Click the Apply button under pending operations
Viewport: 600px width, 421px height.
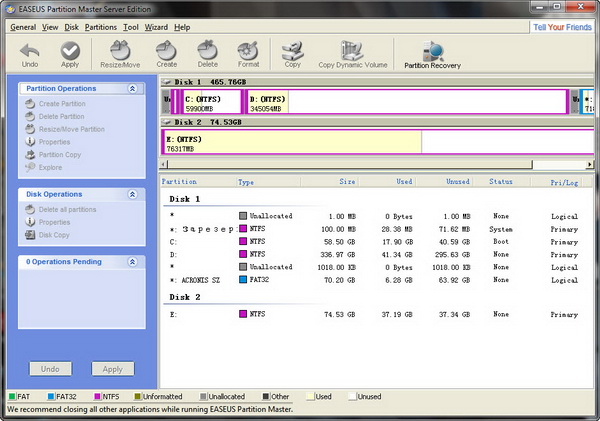coord(113,369)
